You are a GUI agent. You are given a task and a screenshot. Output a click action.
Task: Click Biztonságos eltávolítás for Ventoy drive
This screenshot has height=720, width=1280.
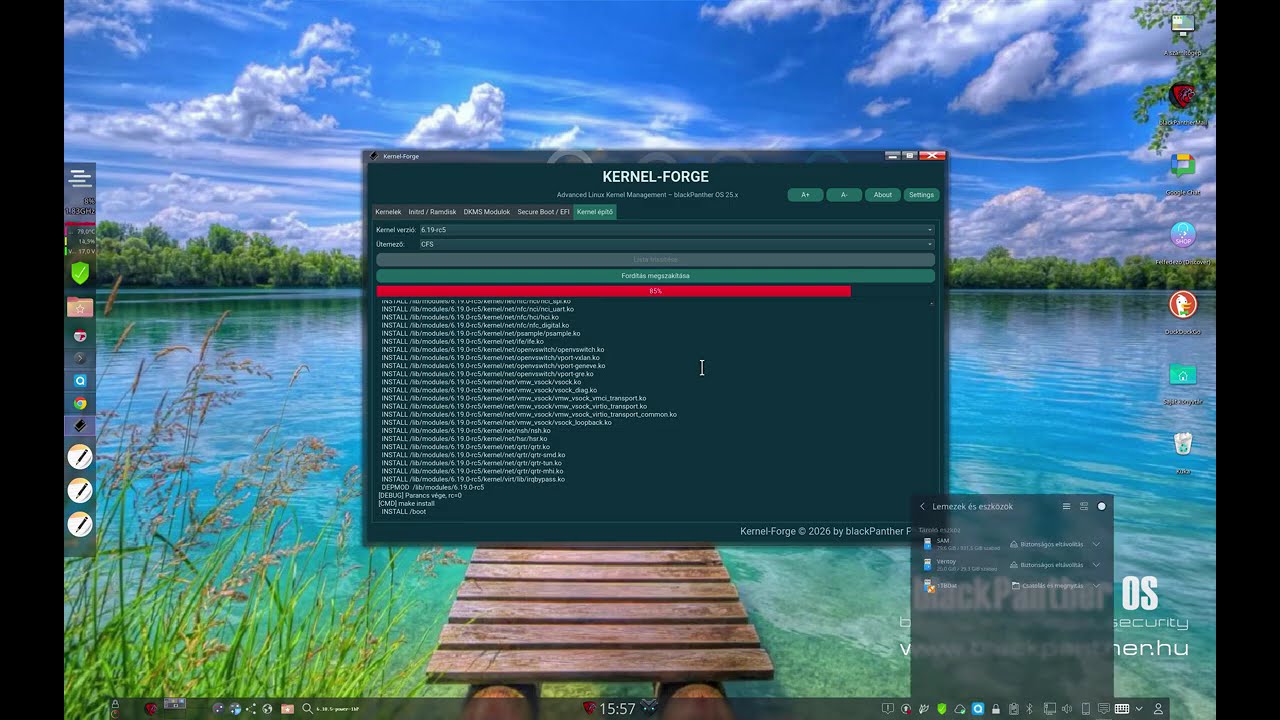tap(1047, 565)
